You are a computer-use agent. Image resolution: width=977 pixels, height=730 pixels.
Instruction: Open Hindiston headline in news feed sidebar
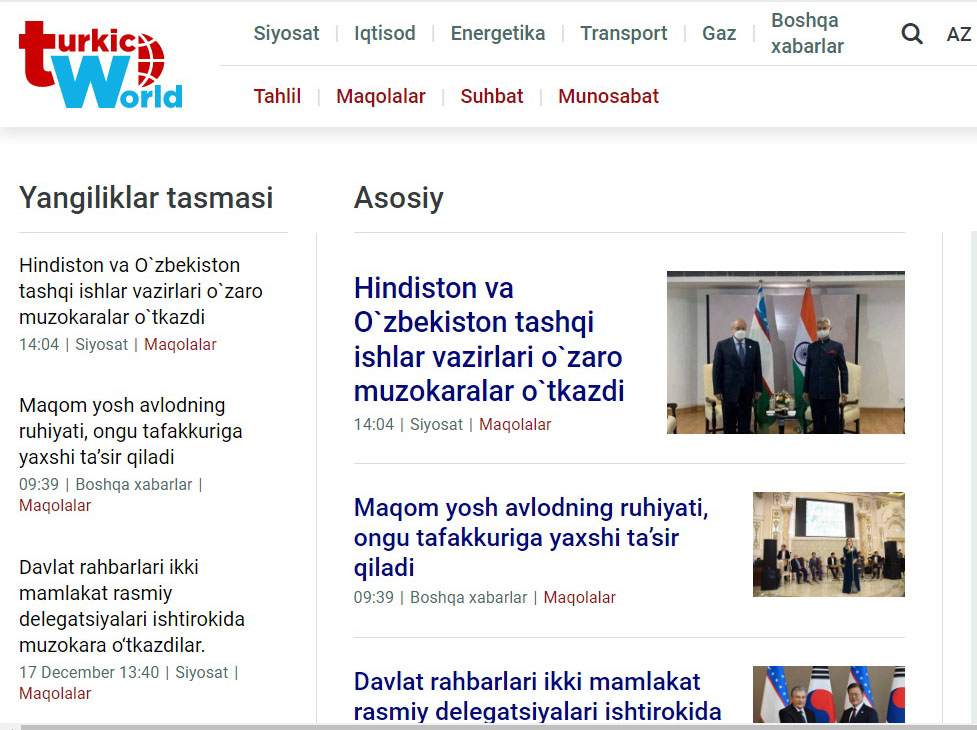[x=141, y=291]
